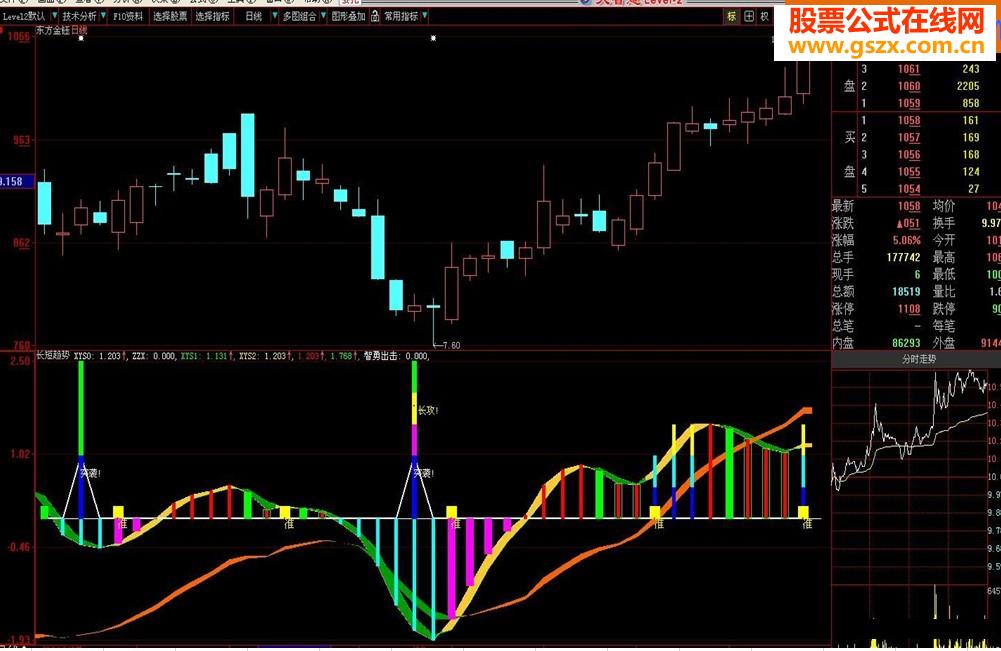Click the 量比 volume ratio label
Viewport: 1001px width, 651px height.
point(944,292)
